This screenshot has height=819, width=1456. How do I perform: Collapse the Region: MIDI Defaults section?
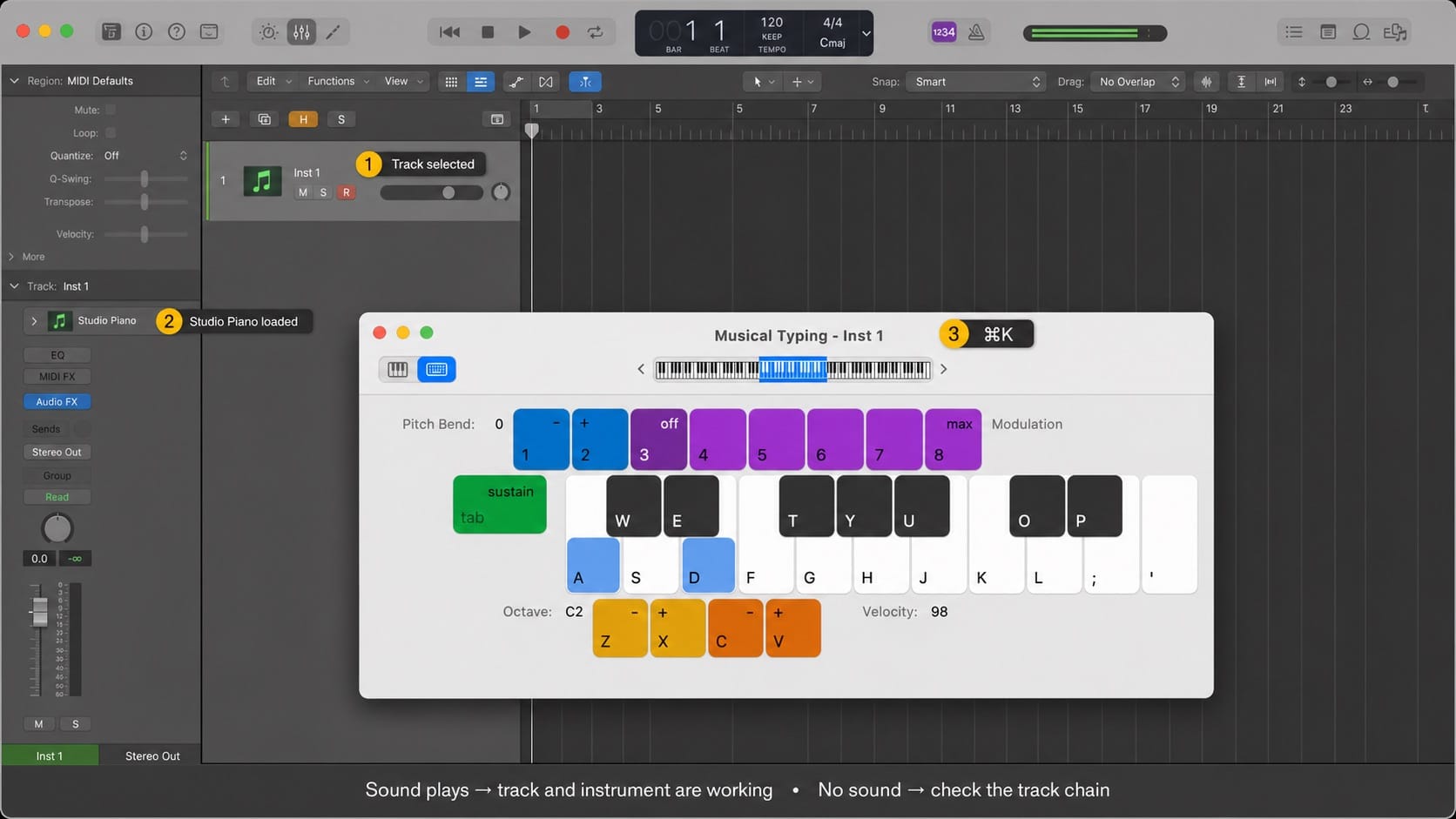(x=14, y=81)
